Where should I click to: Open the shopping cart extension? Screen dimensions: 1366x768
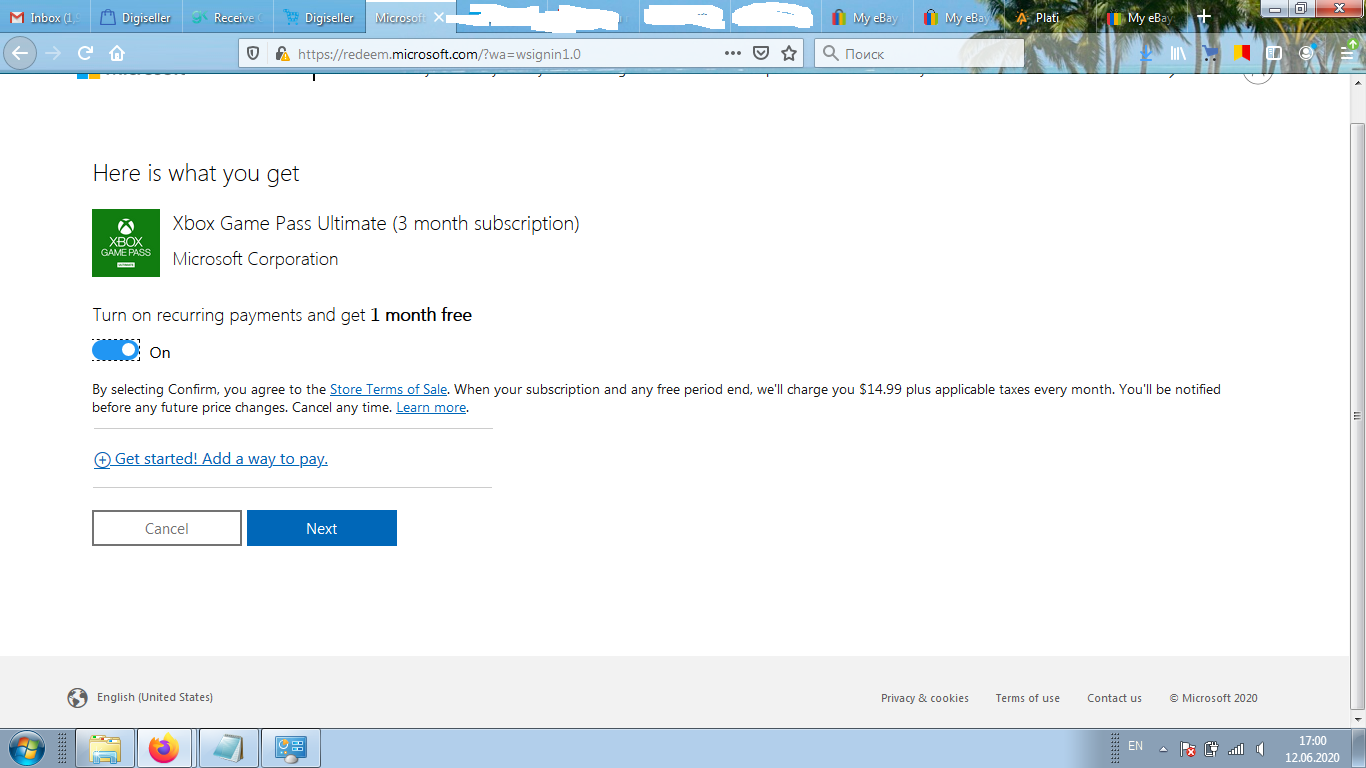[1210, 53]
